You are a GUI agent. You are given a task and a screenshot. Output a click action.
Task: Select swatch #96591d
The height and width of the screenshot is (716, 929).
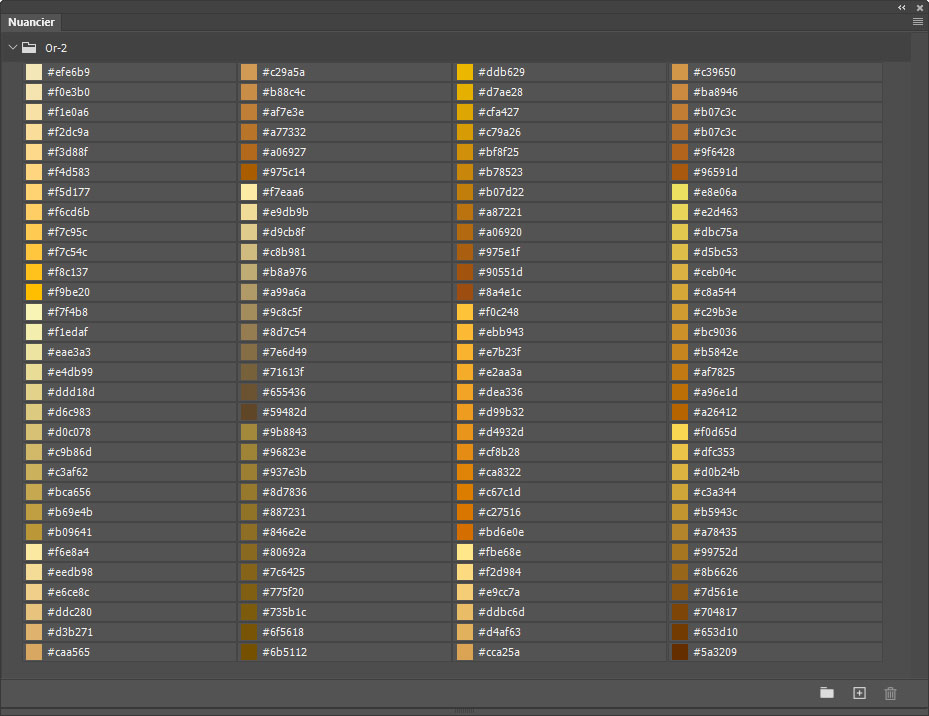(x=680, y=172)
